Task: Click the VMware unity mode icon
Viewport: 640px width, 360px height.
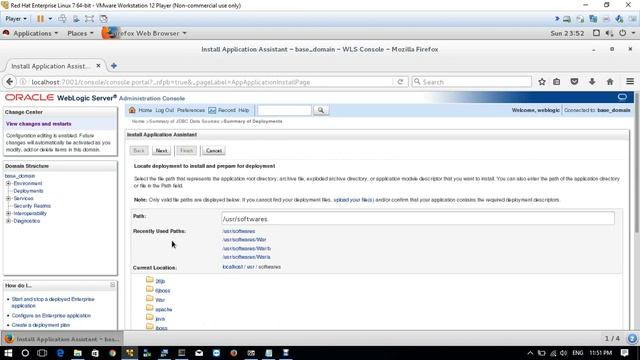Action: point(103,19)
